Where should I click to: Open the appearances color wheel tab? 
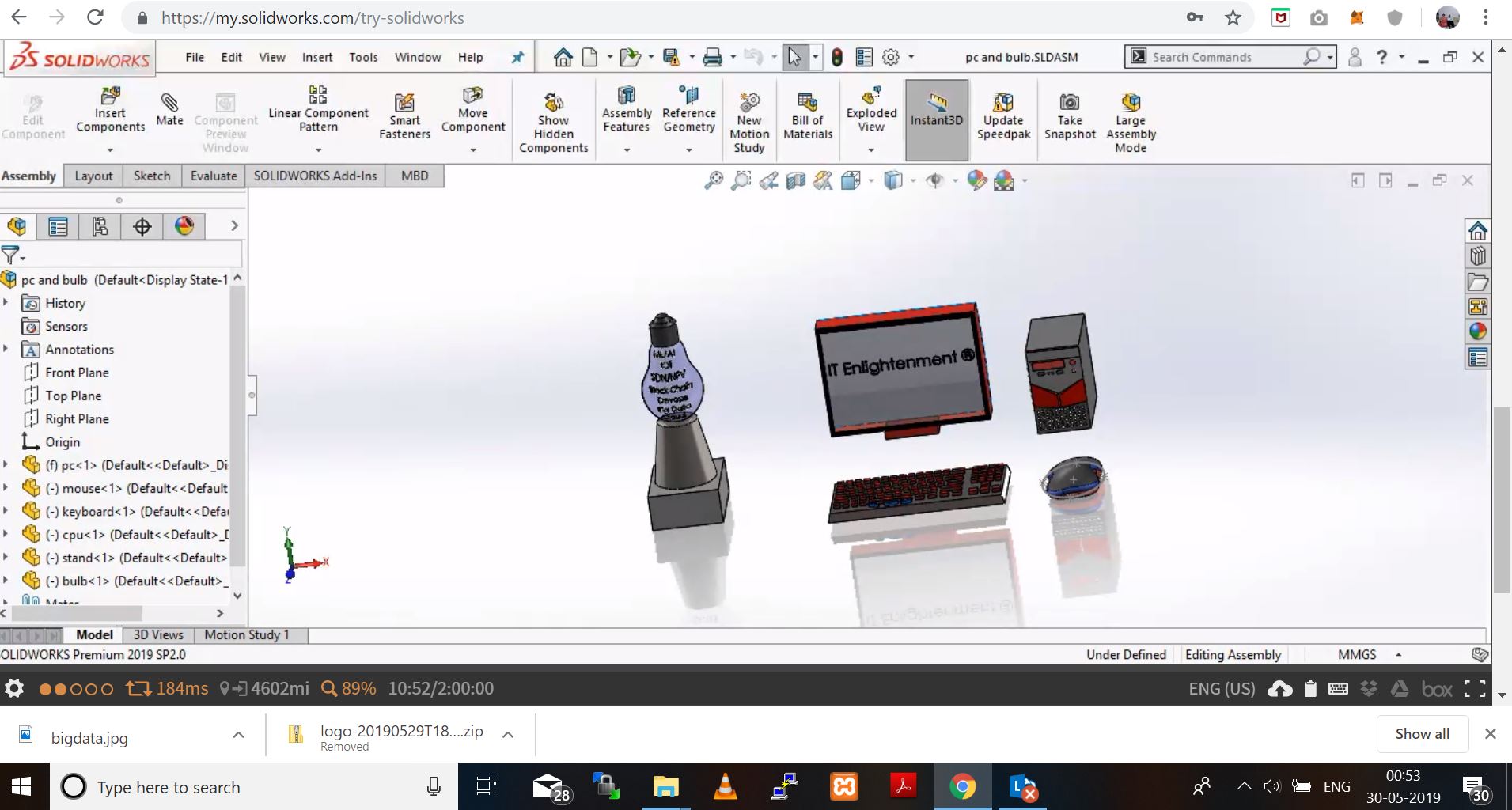tap(184, 226)
